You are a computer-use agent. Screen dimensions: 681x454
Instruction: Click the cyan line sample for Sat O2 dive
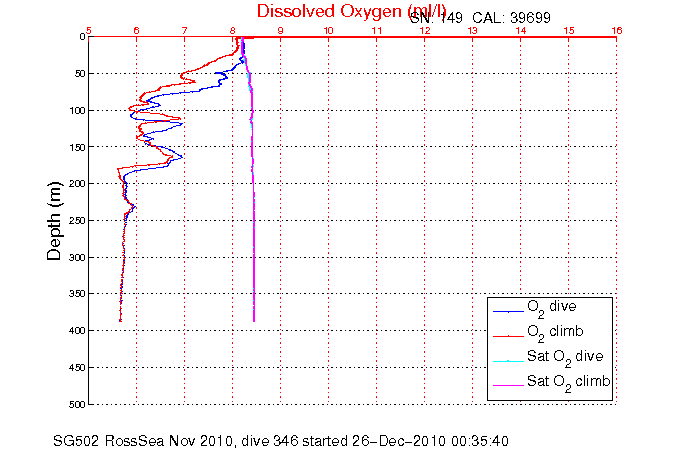click(508, 361)
